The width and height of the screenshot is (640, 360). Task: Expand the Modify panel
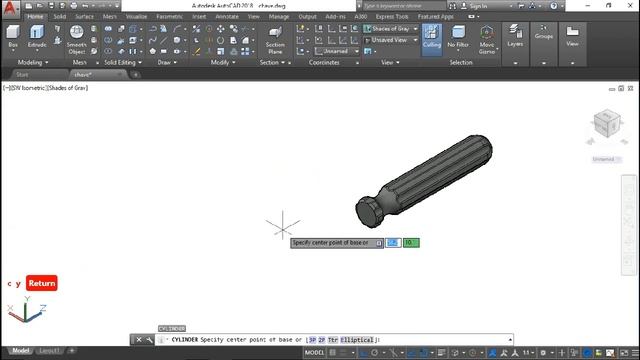[222, 62]
